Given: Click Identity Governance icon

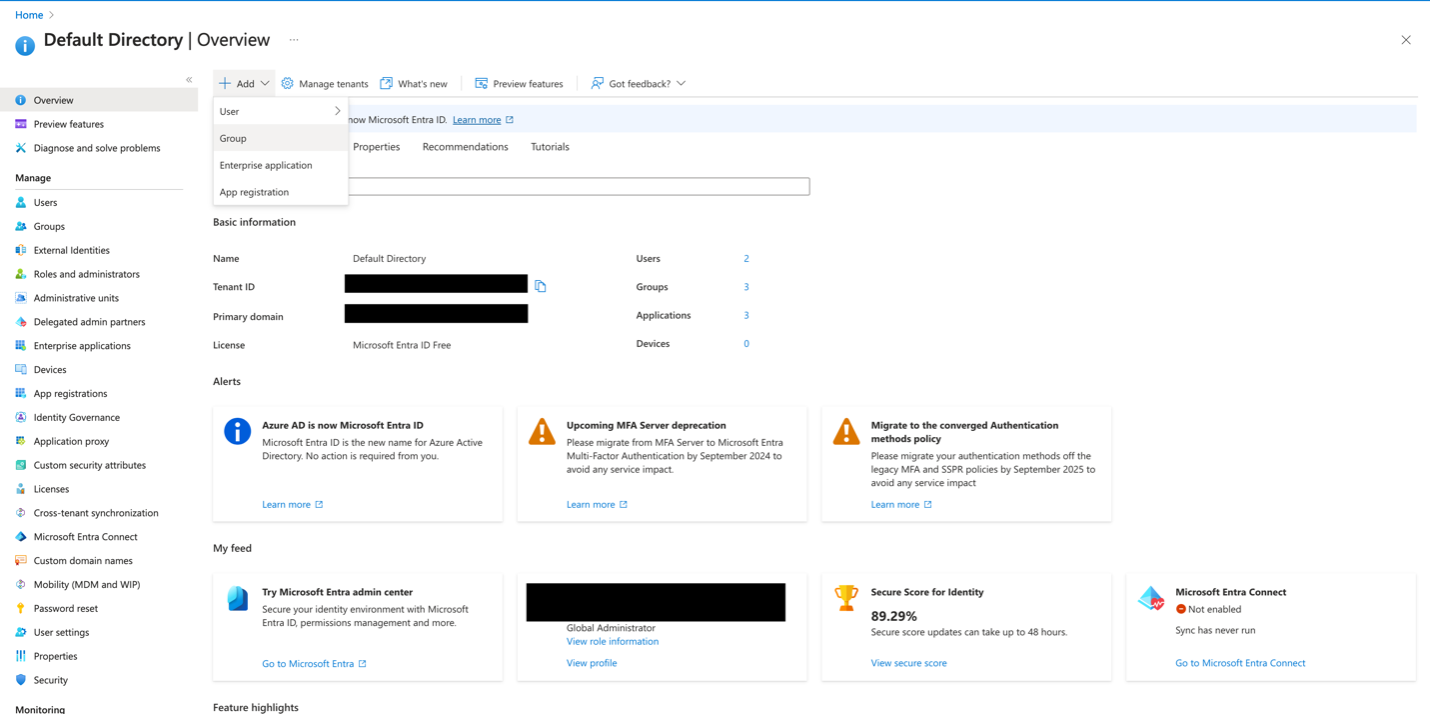Looking at the screenshot, I should 21,417.
